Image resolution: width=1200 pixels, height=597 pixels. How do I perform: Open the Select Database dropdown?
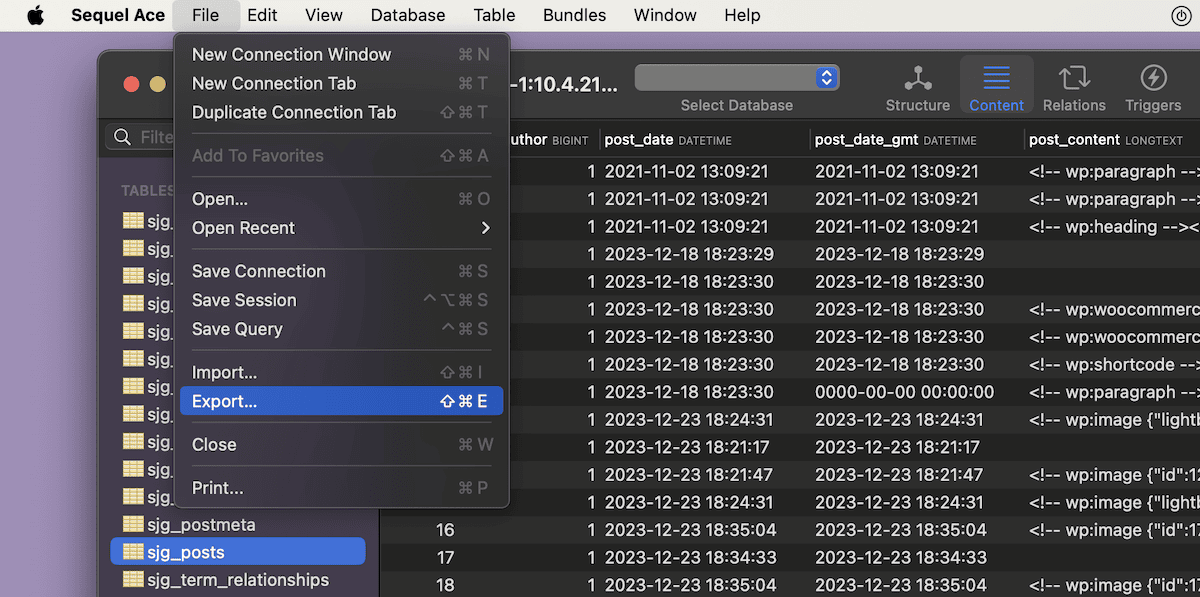737,78
